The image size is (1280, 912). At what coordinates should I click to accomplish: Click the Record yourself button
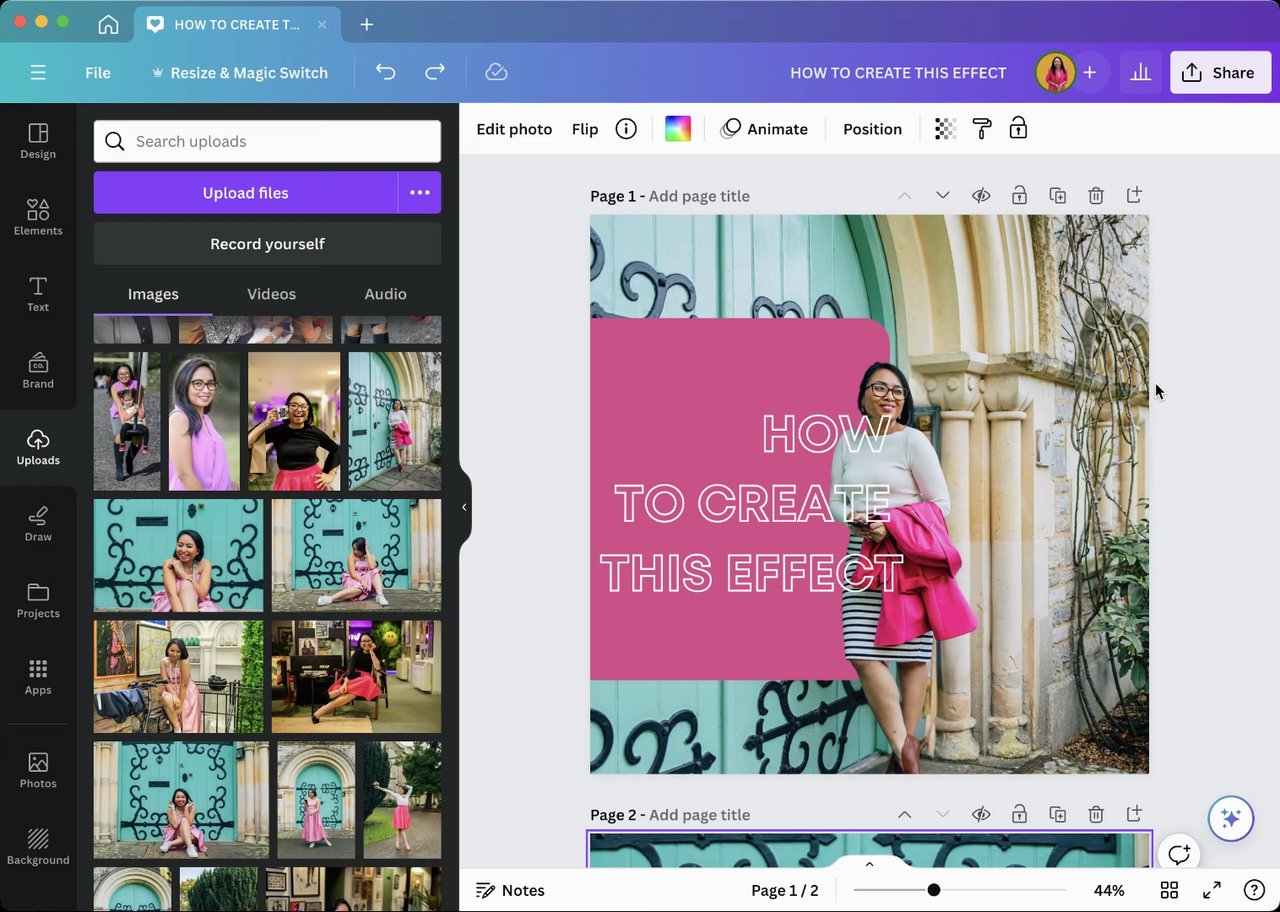(267, 244)
